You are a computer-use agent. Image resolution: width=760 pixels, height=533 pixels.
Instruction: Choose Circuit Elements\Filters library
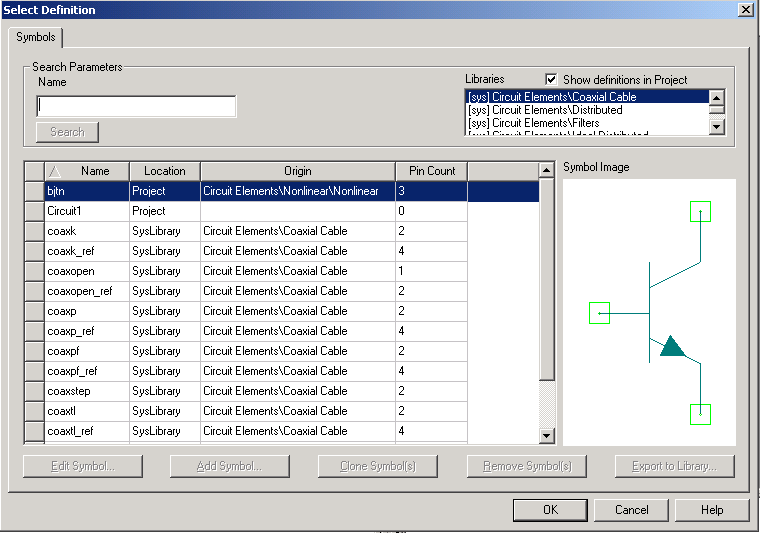point(586,123)
